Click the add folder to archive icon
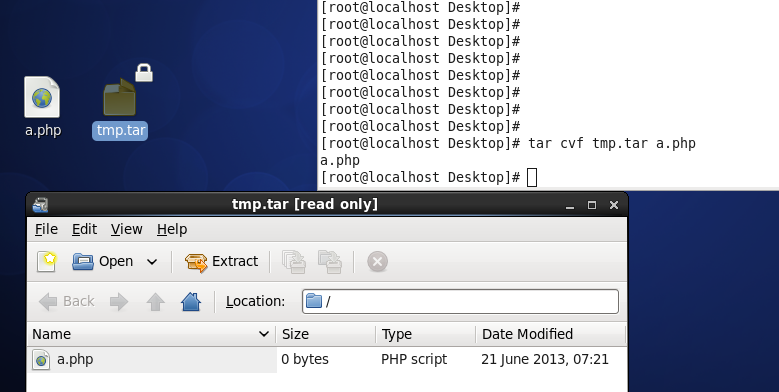This screenshot has width=779, height=392. [330, 261]
